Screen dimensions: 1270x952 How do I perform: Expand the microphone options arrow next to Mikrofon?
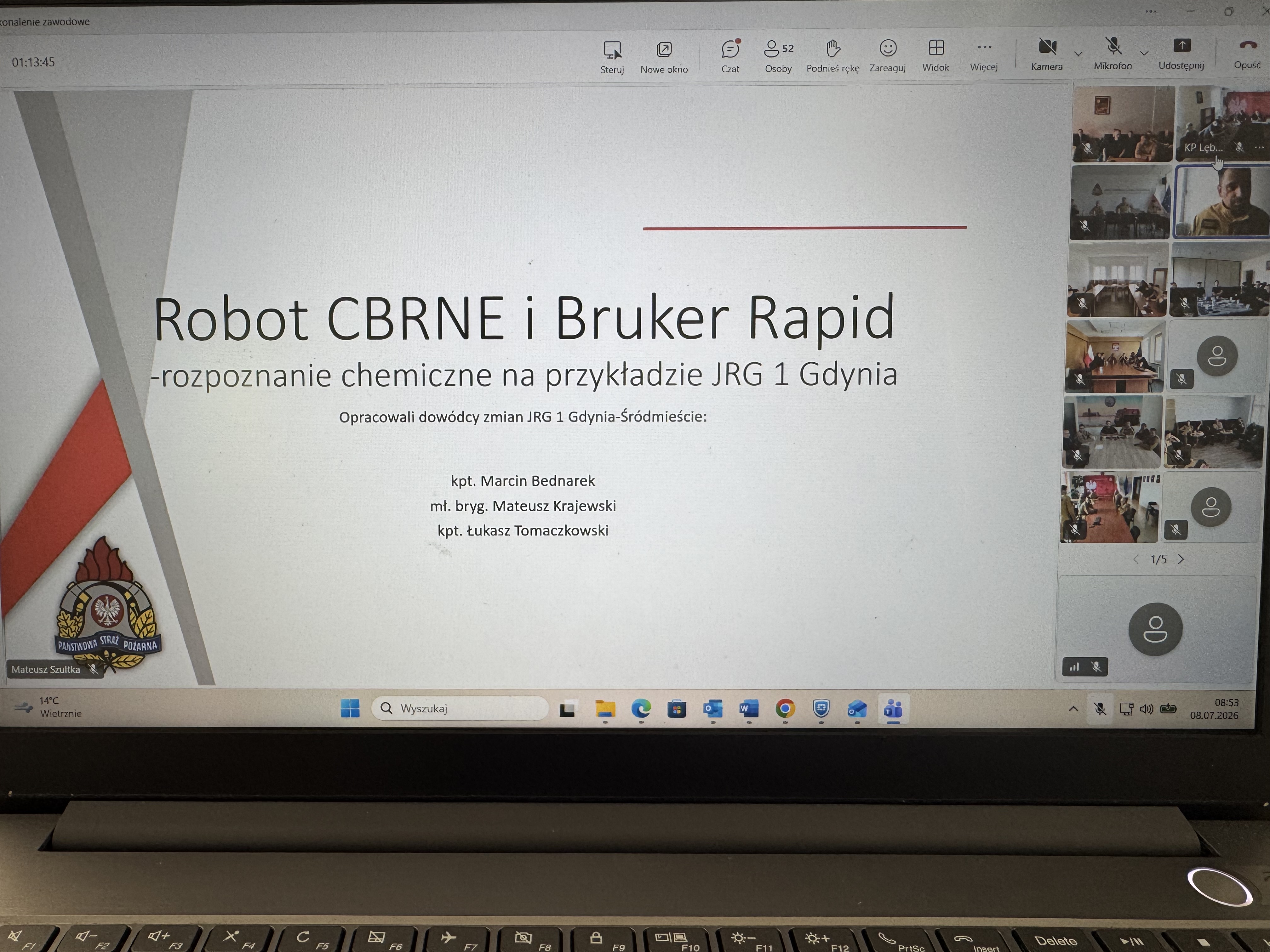1144,53
